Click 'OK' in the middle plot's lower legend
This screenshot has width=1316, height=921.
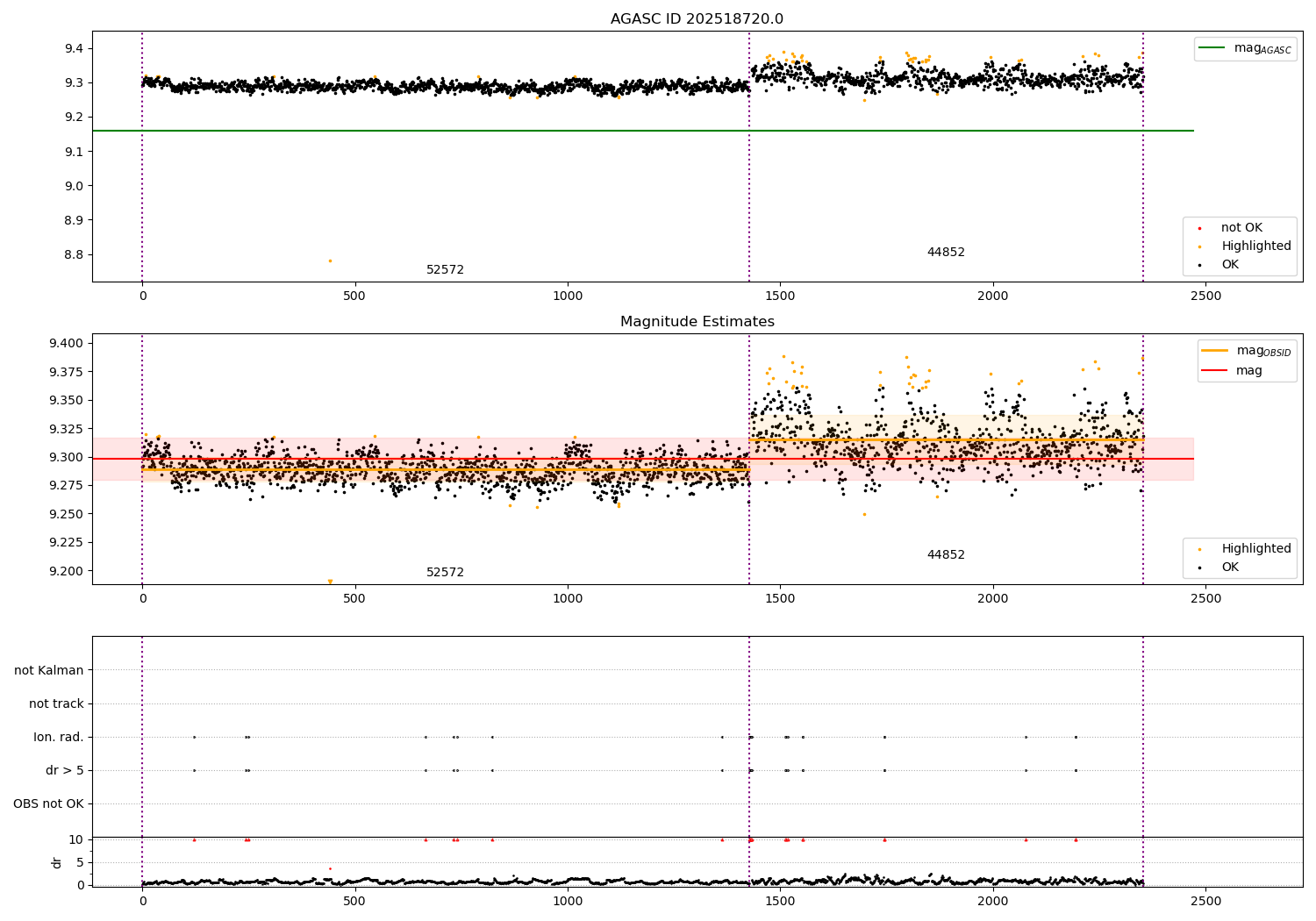click(1218, 568)
